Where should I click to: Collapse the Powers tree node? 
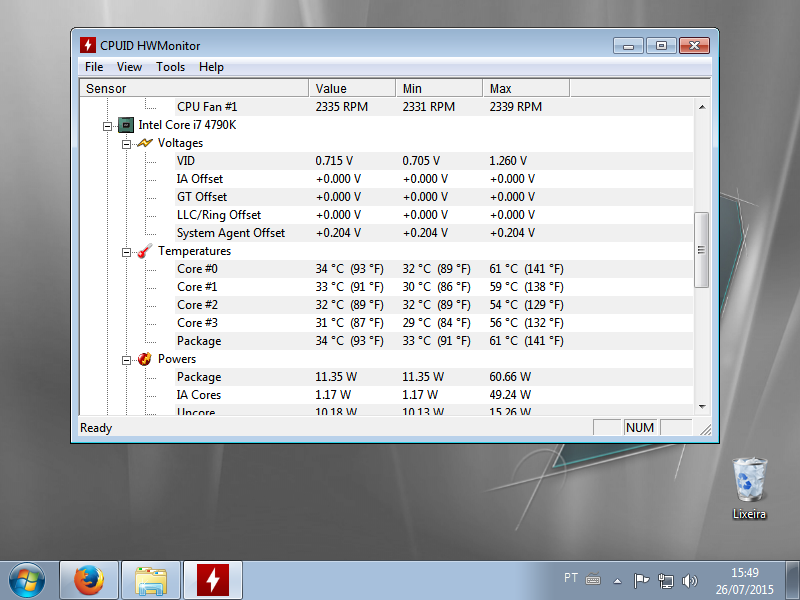pos(126,360)
